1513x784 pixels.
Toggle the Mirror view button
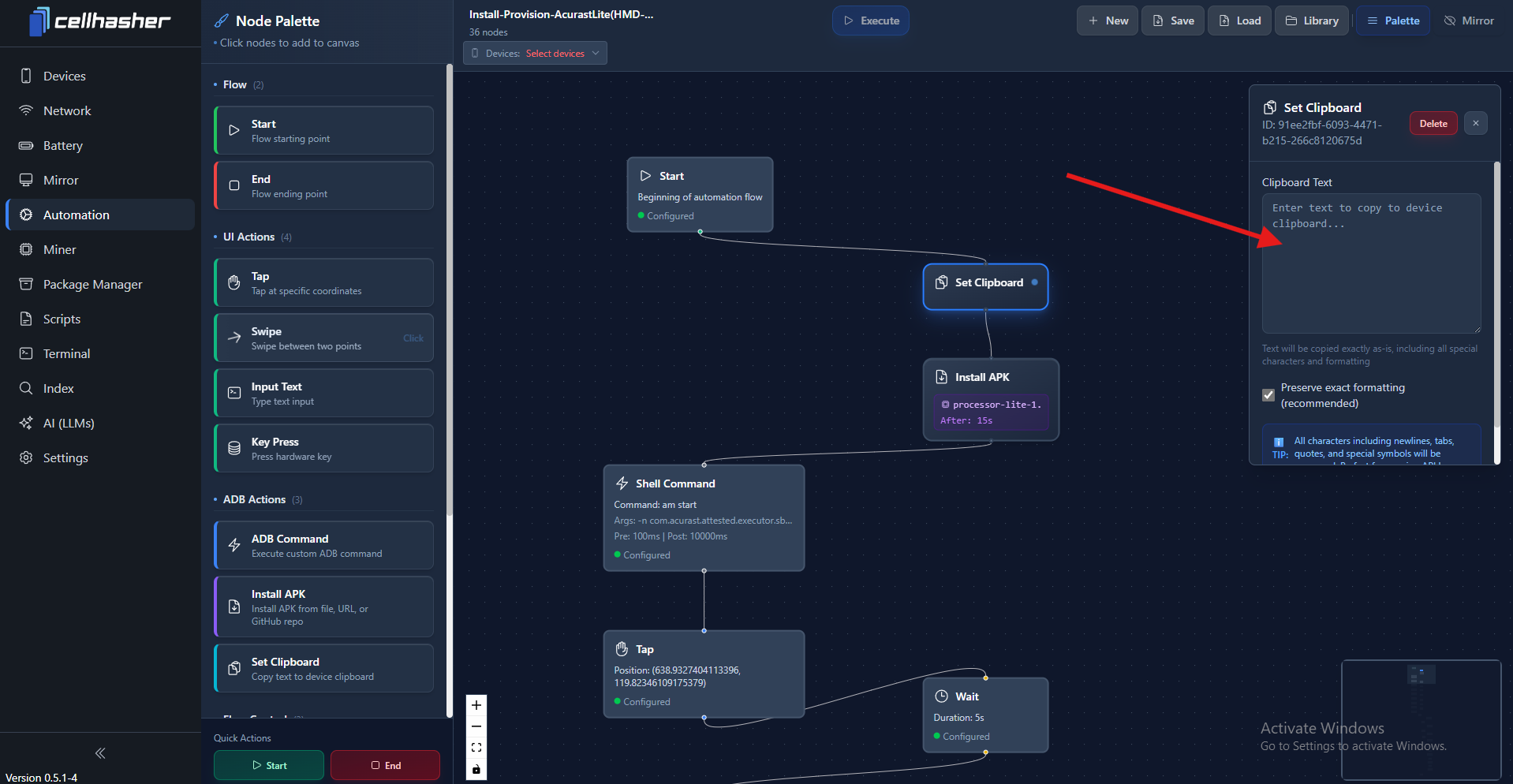pos(1469,21)
